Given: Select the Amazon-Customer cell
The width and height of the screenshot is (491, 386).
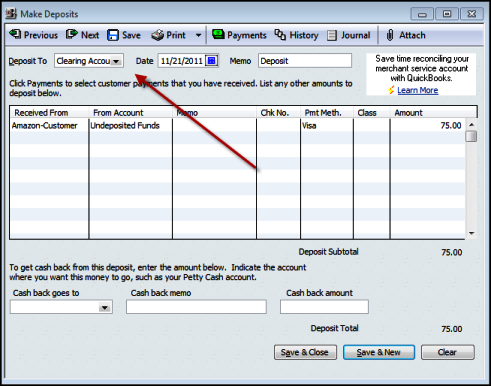Looking at the screenshot, I should [49, 126].
